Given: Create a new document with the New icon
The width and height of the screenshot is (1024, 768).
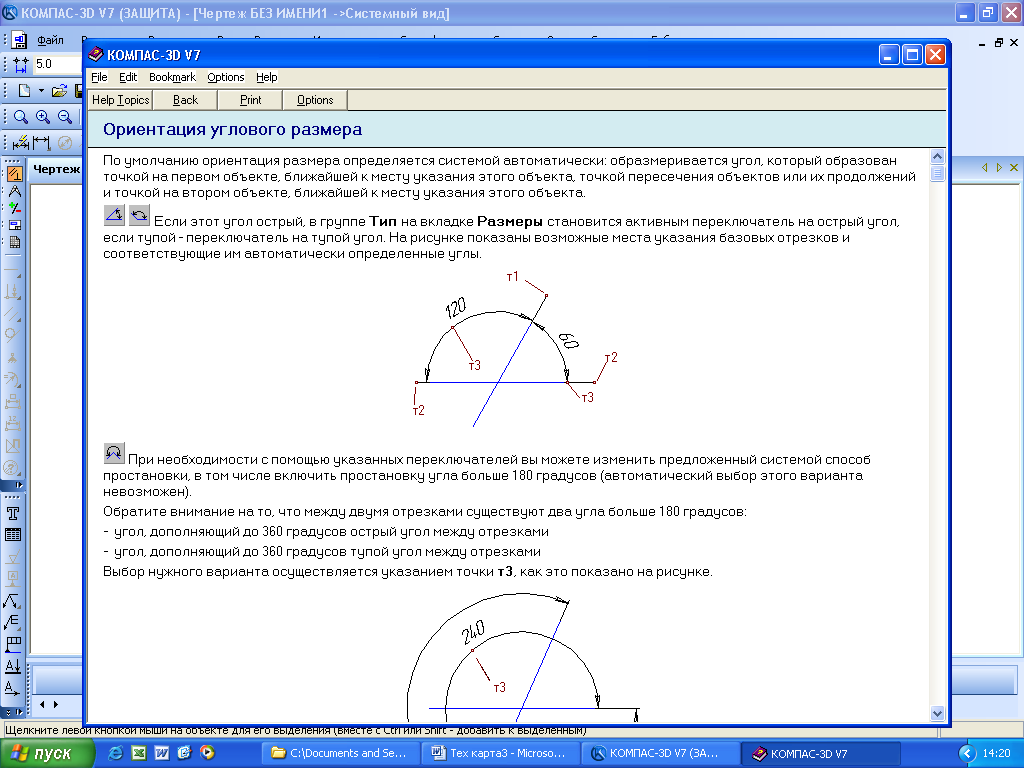Looking at the screenshot, I should (x=24, y=90).
